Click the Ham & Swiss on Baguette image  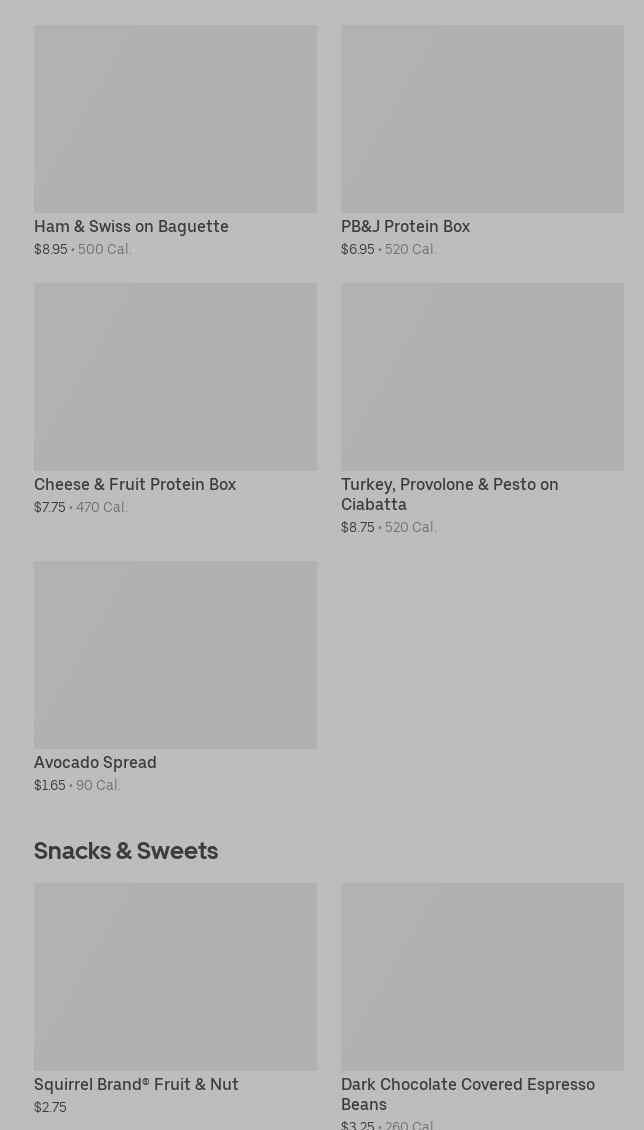coord(175,119)
